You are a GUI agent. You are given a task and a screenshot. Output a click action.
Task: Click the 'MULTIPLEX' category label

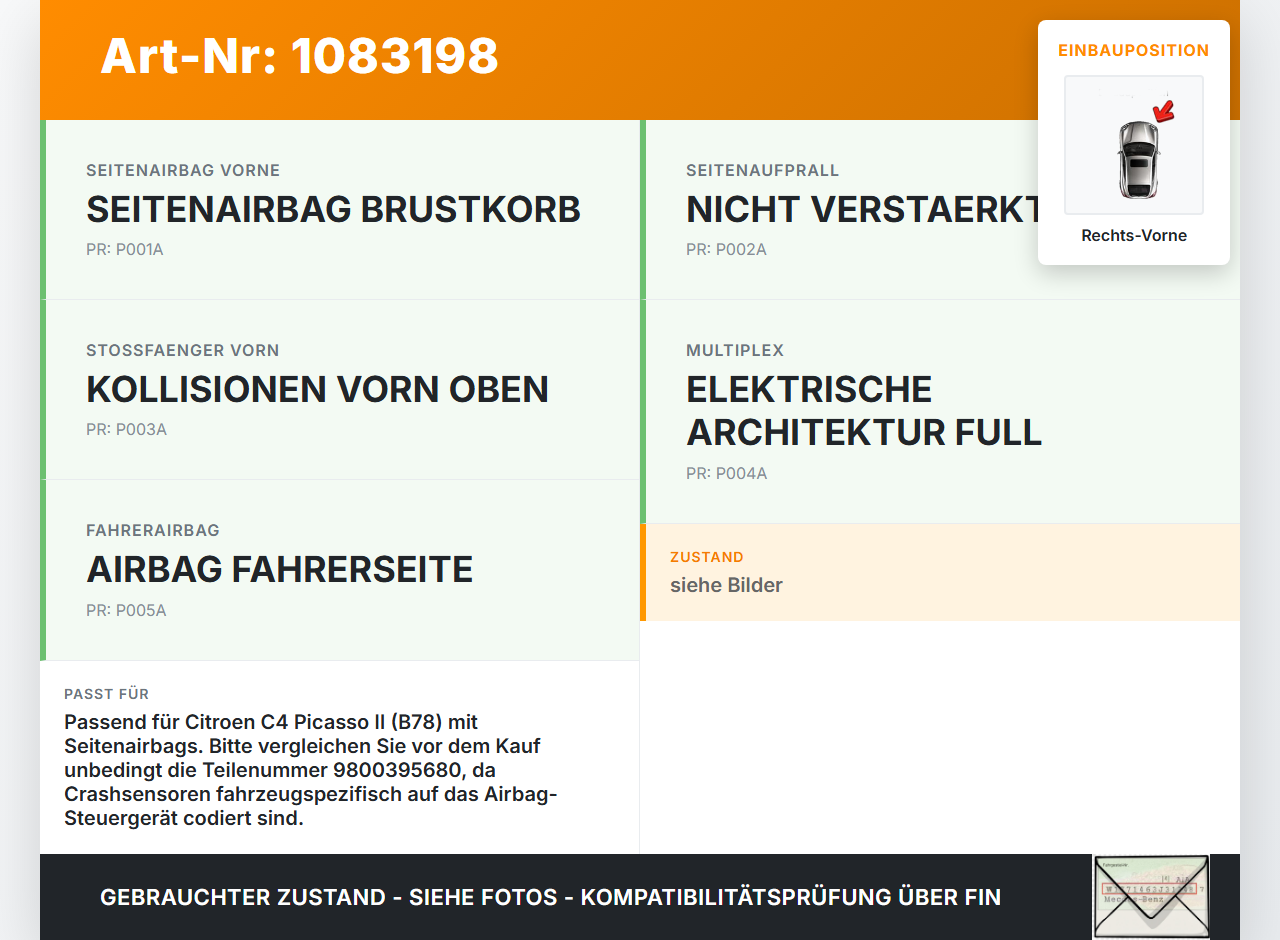(x=735, y=351)
